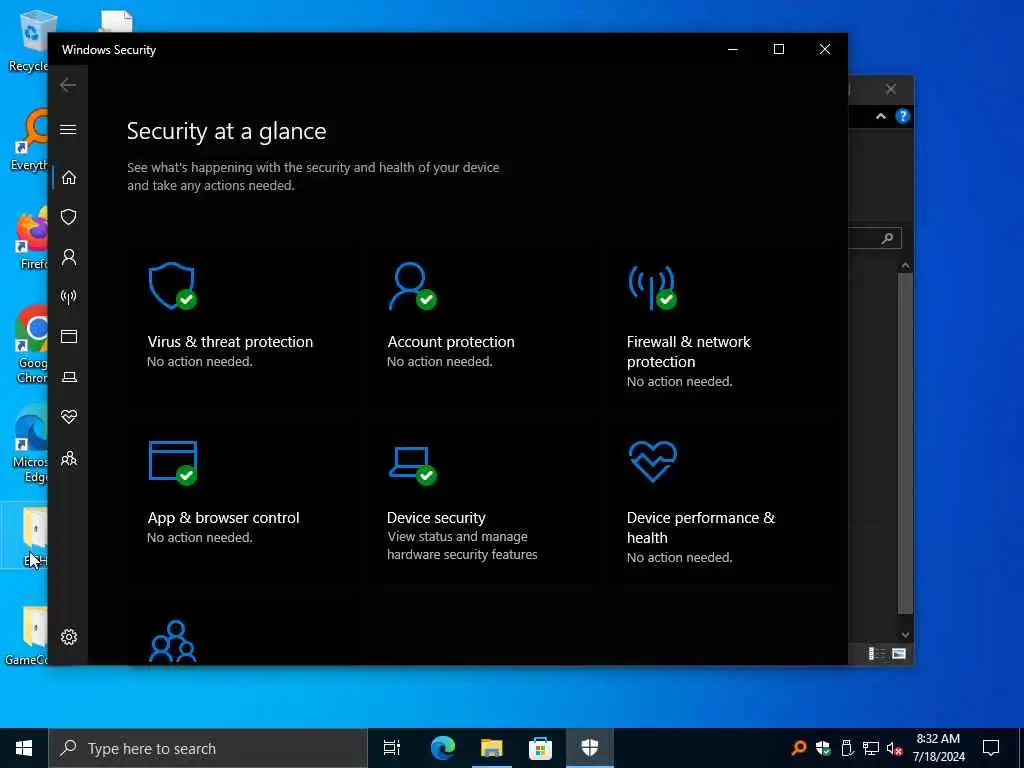Image resolution: width=1024 pixels, height=768 pixels.
Task: Collapse ribbon chevron in background window
Action: tap(881, 116)
